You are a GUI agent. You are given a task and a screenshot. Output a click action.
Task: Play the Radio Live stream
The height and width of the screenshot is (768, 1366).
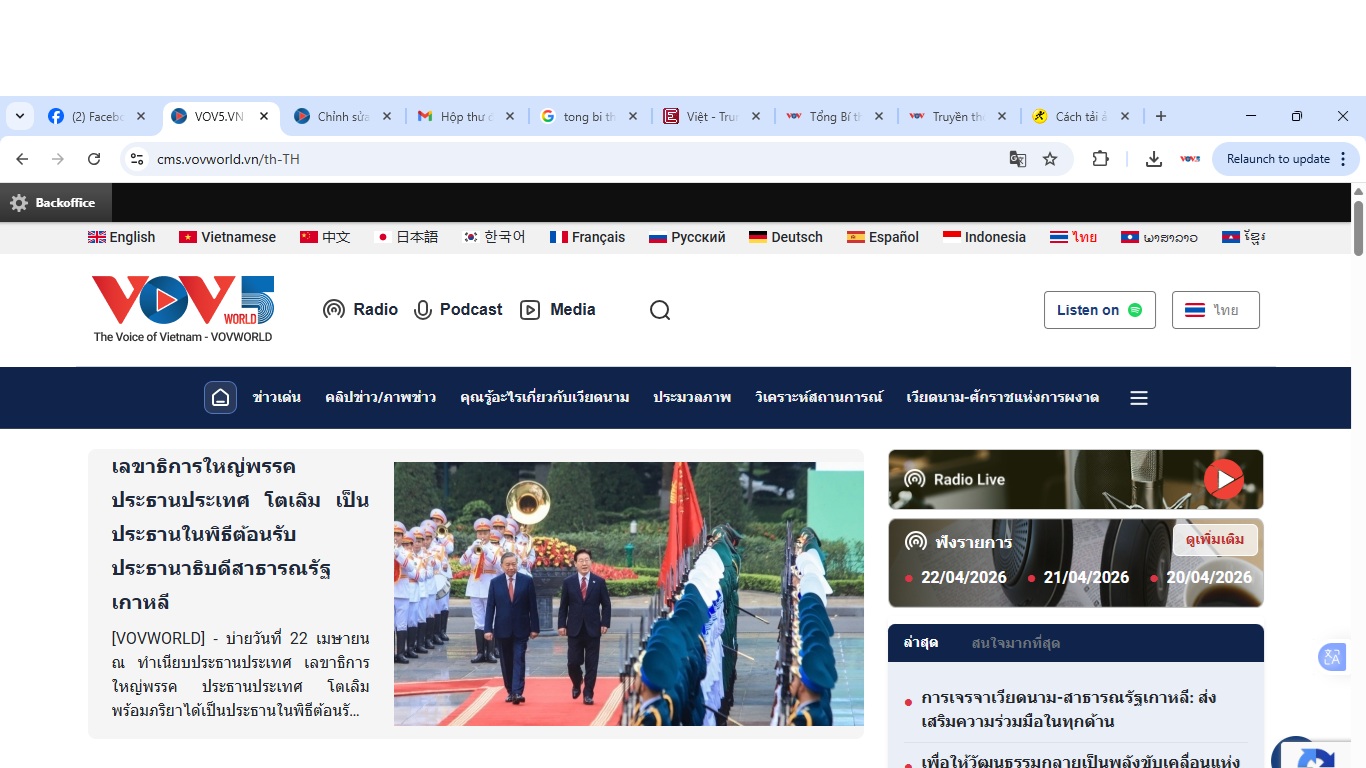(1223, 479)
